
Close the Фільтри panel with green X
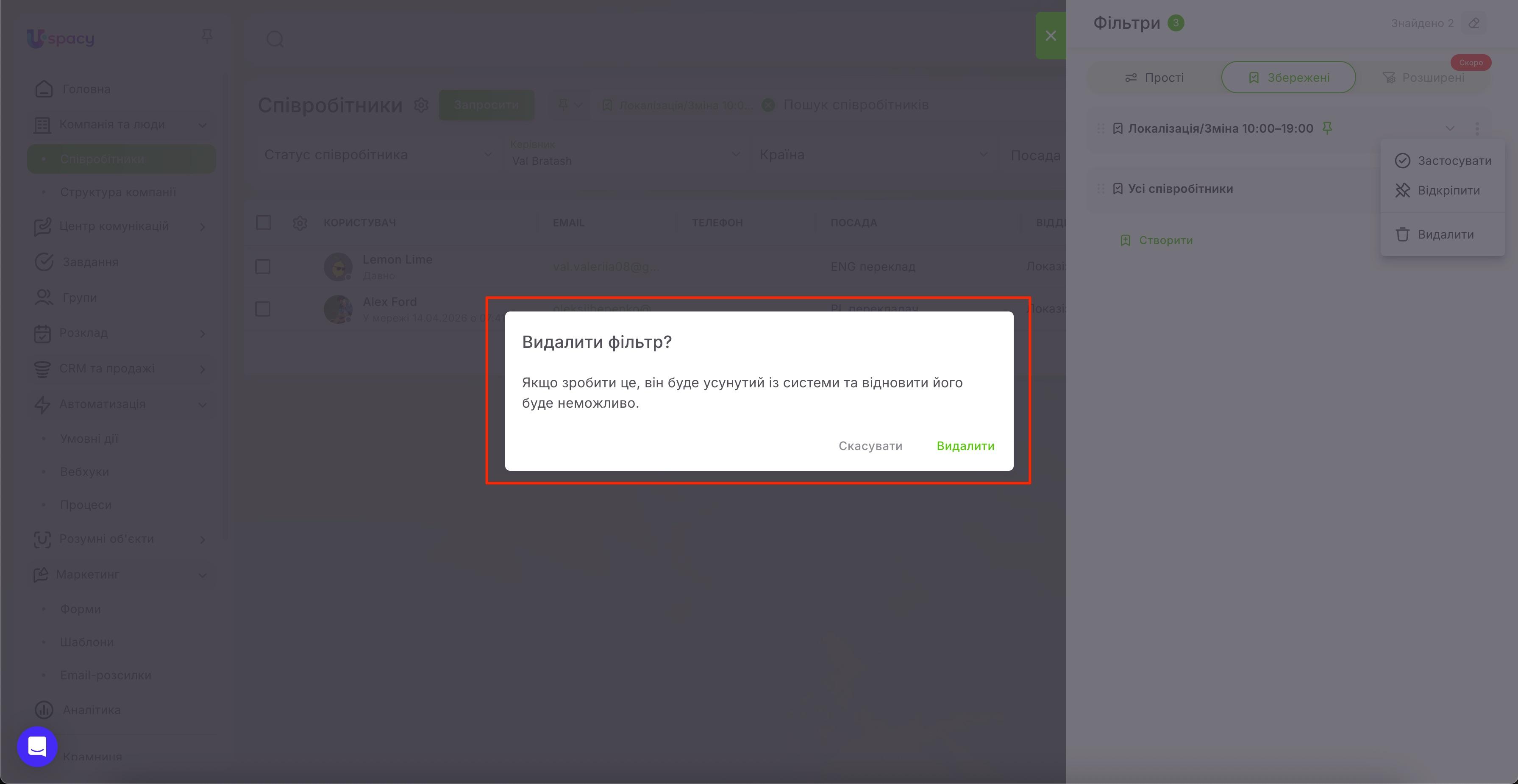pos(1051,35)
